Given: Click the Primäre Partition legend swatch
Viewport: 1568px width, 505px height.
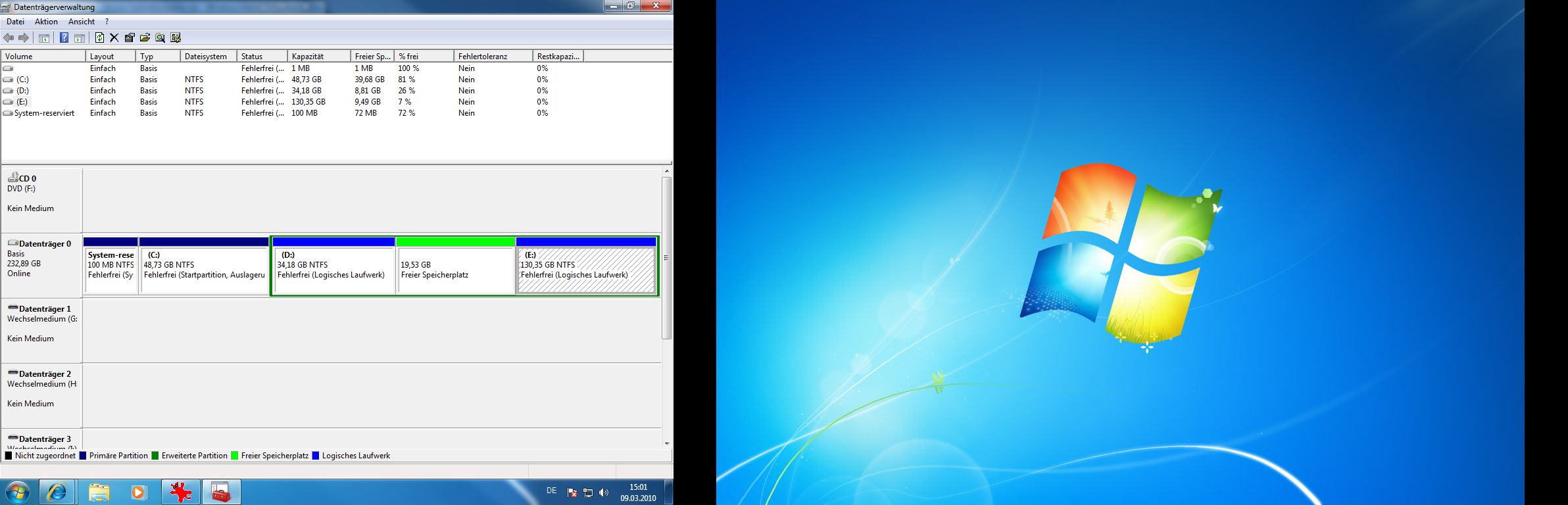Looking at the screenshot, I should 83,456.
